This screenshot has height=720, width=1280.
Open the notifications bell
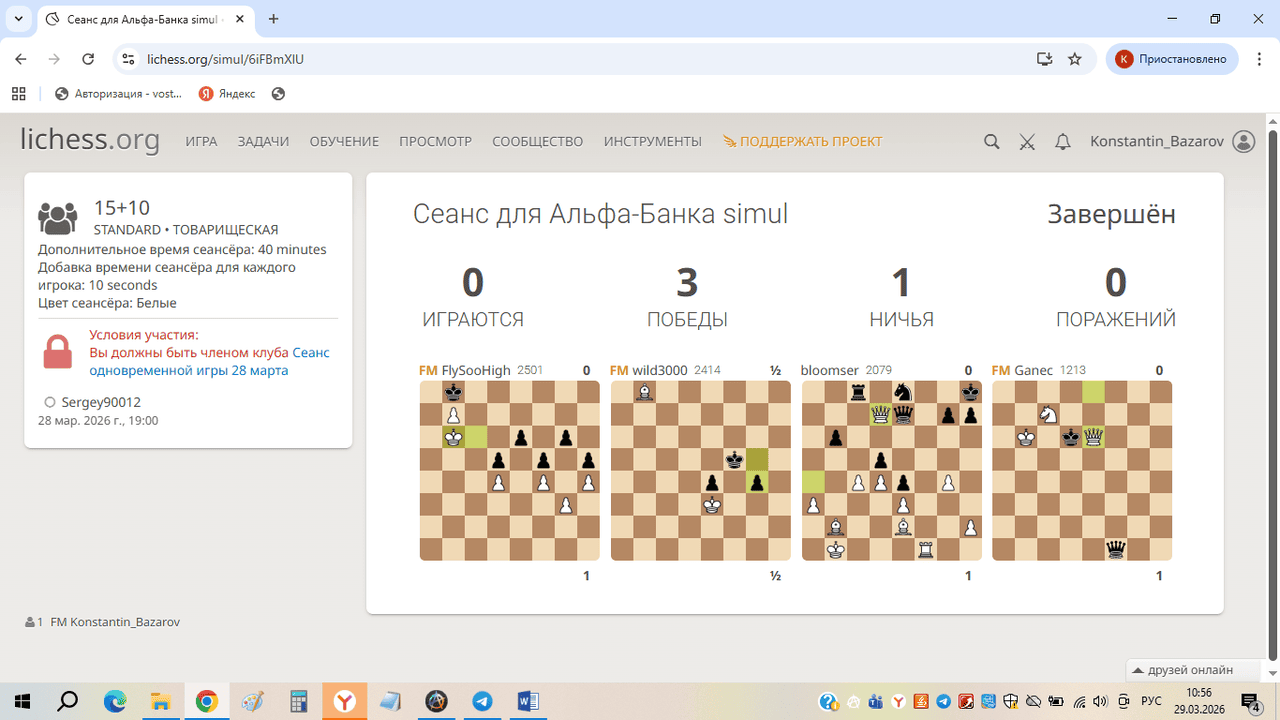click(x=1063, y=142)
